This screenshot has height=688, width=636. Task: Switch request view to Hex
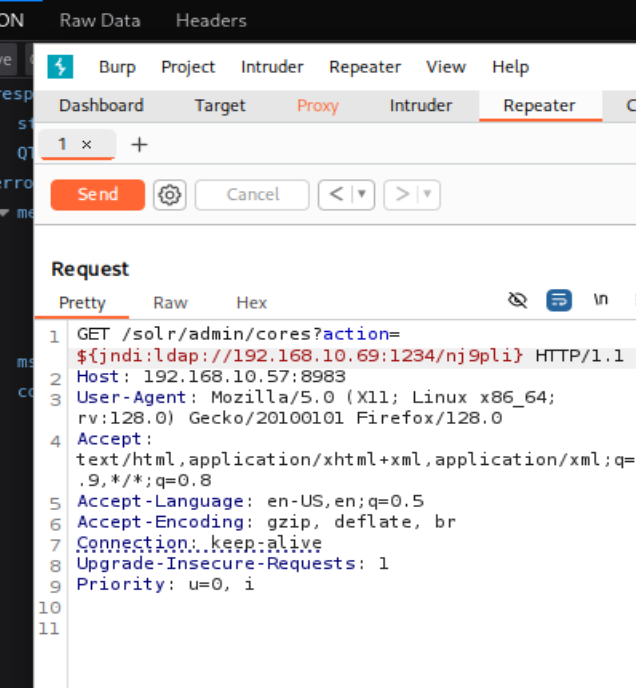click(252, 303)
